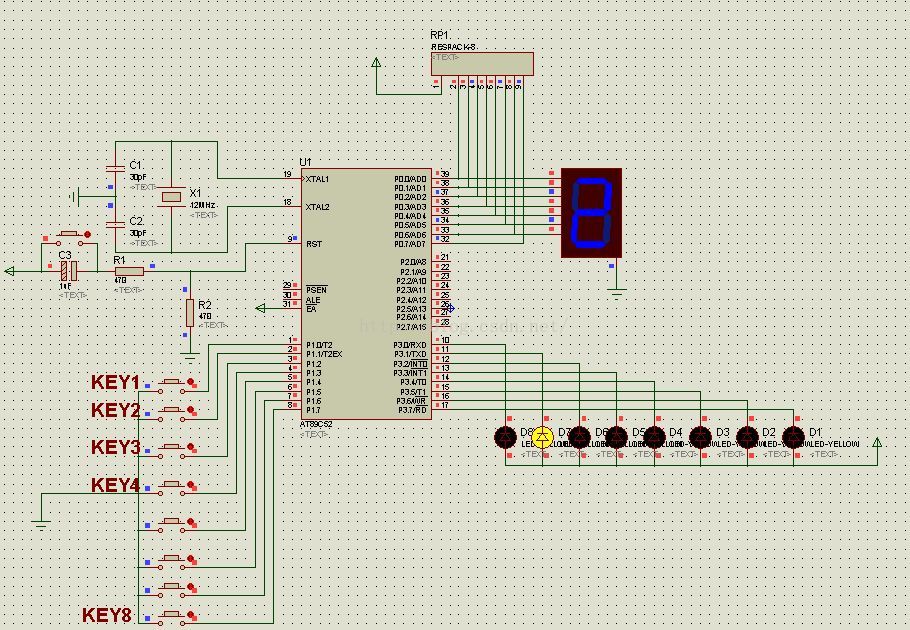Click the RP1 RESPACK-8 resistor pack

(x=482, y=64)
